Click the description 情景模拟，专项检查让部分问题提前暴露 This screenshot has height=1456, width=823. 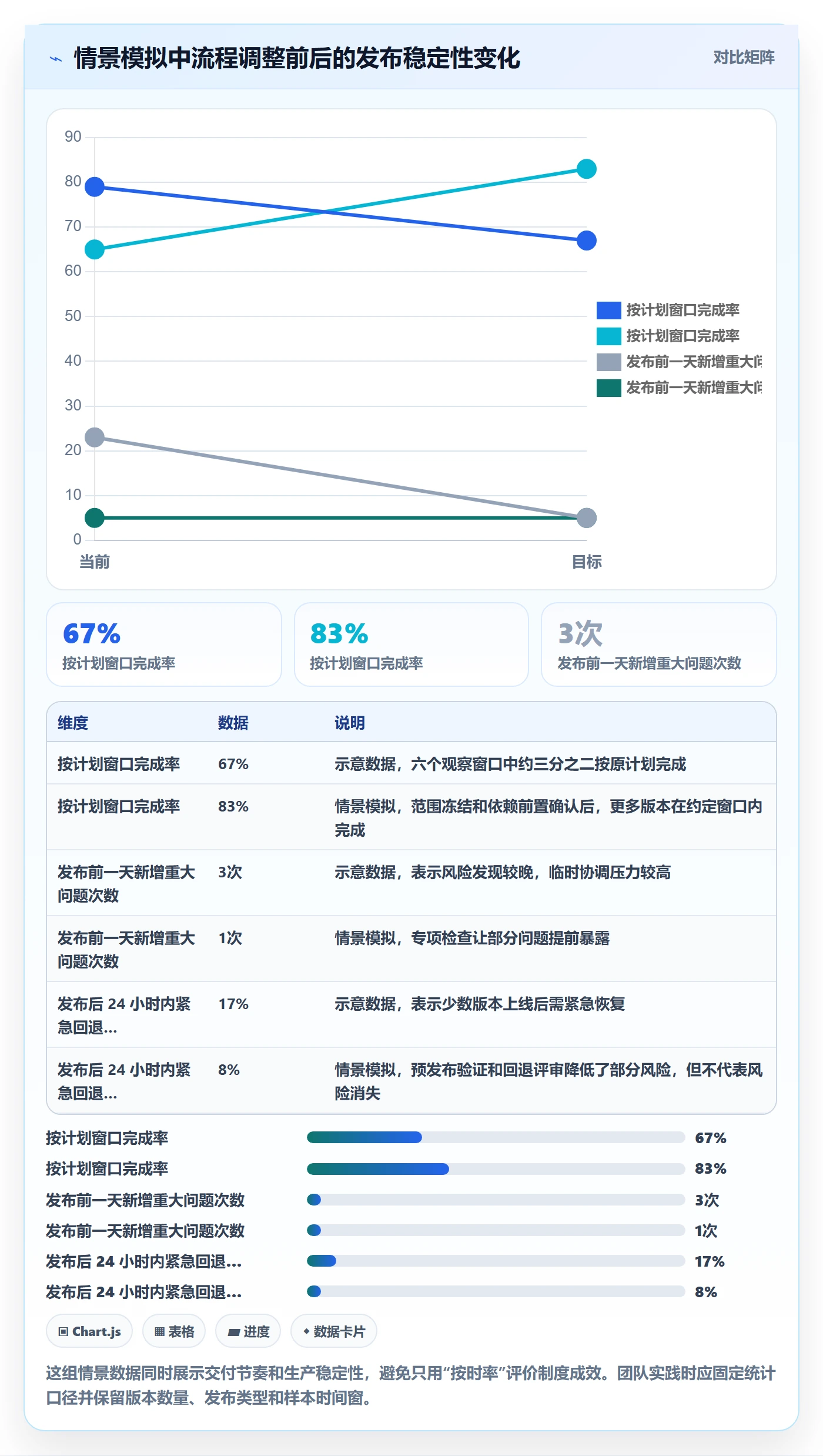[x=472, y=938]
